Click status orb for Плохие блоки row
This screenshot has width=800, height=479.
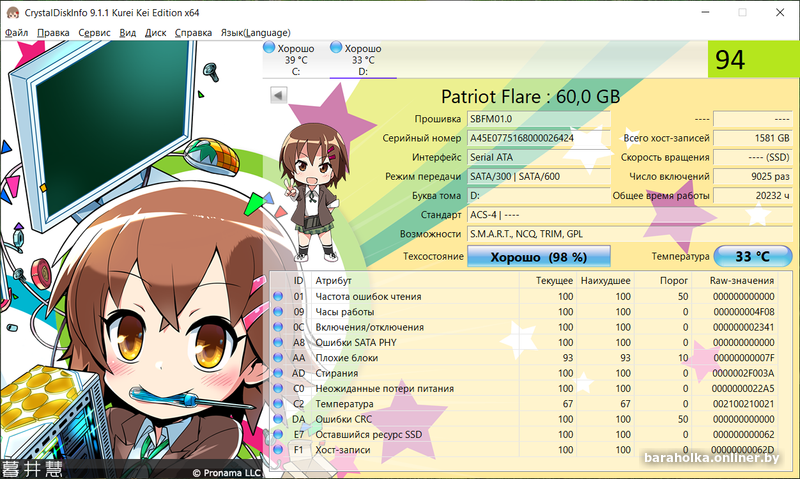point(278,358)
